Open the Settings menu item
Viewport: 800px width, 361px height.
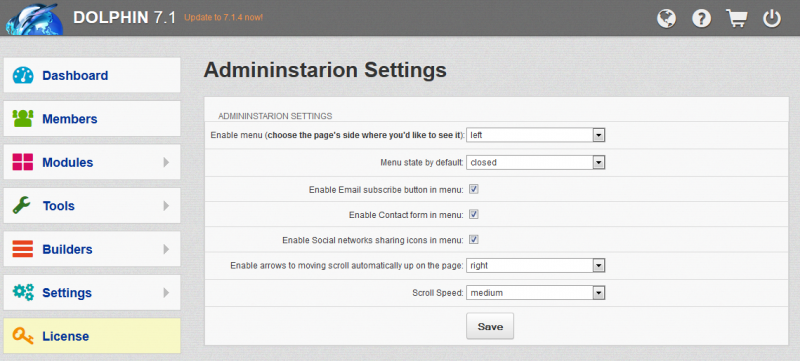pos(92,293)
